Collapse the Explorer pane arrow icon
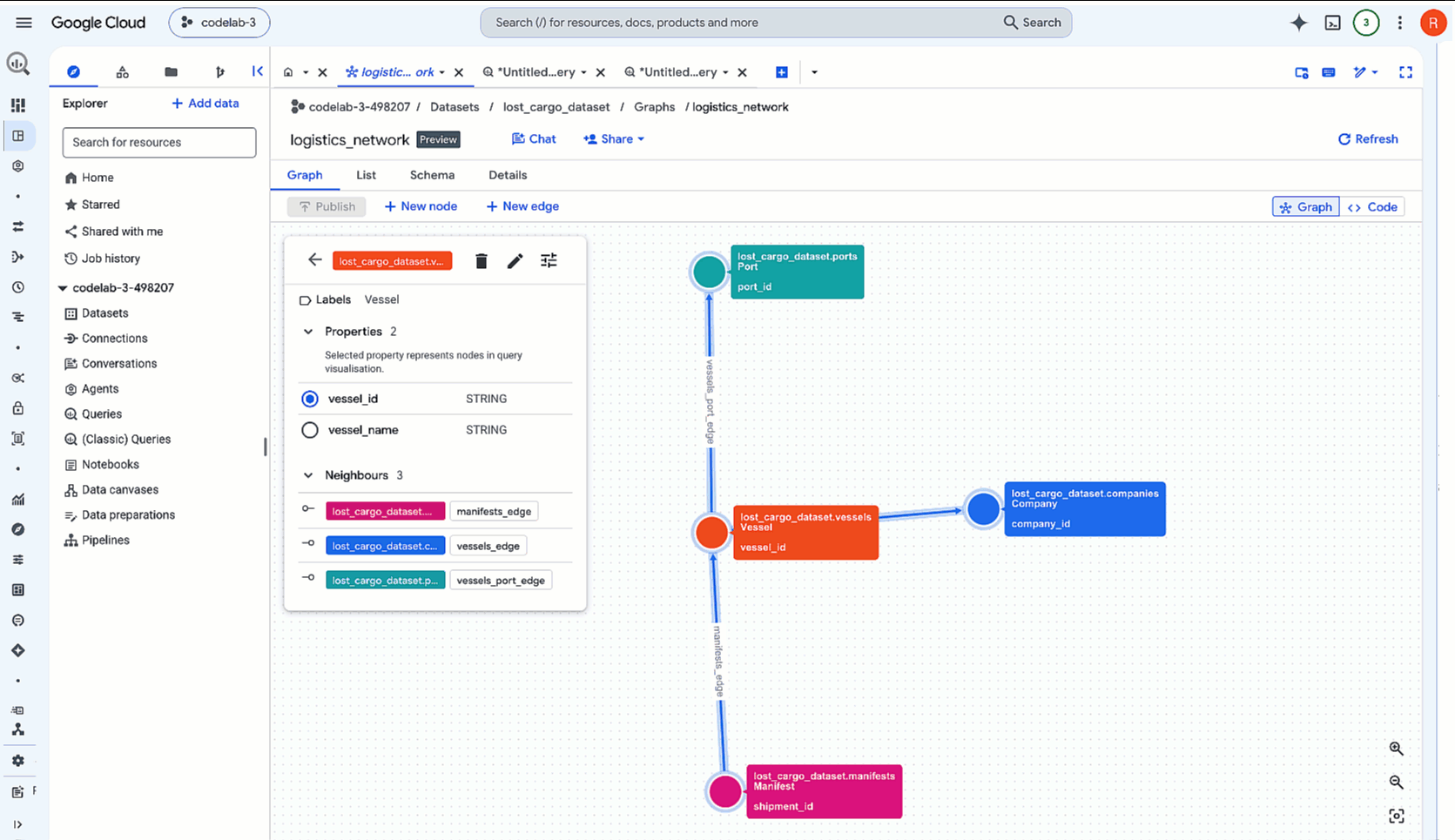 click(258, 71)
